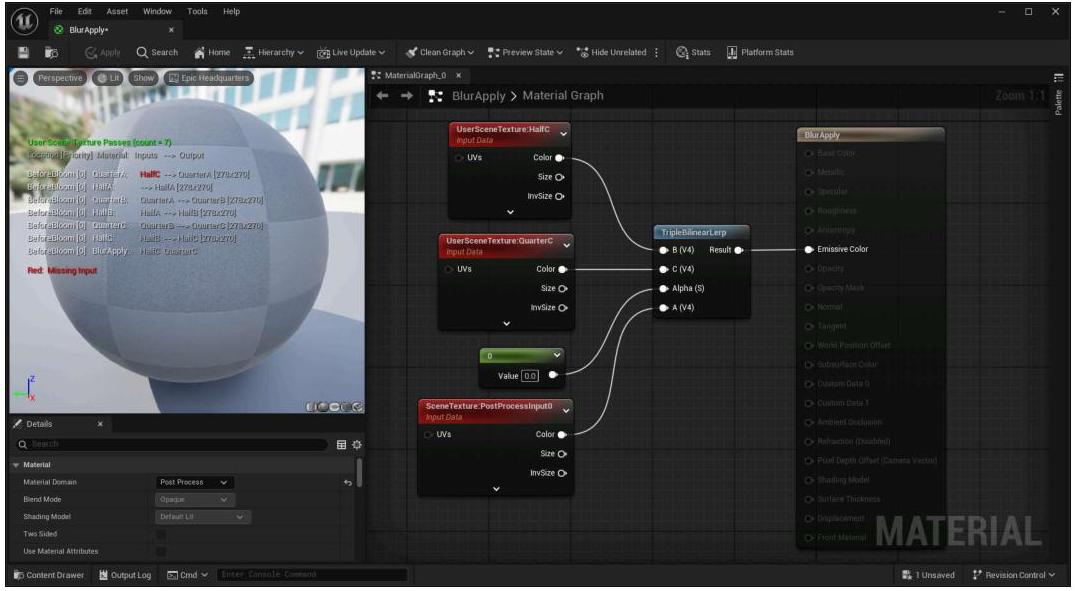1075x591 pixels.
Task: Open the Details settings gear icon
Action: point(356,443)
